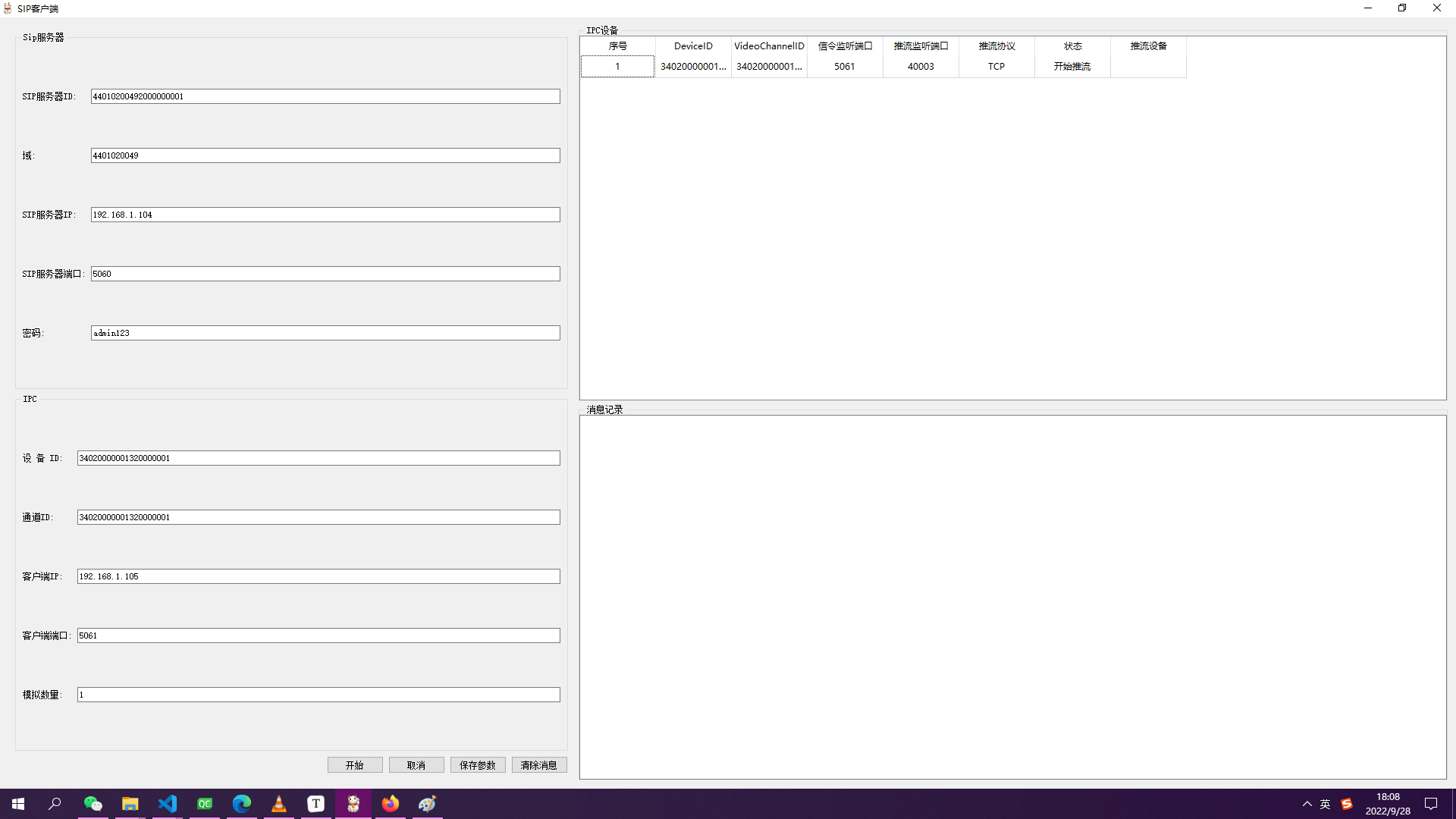Focus the 密码 input field
The width and height of the screenshot is (1456, 819).
click(325, 333)
